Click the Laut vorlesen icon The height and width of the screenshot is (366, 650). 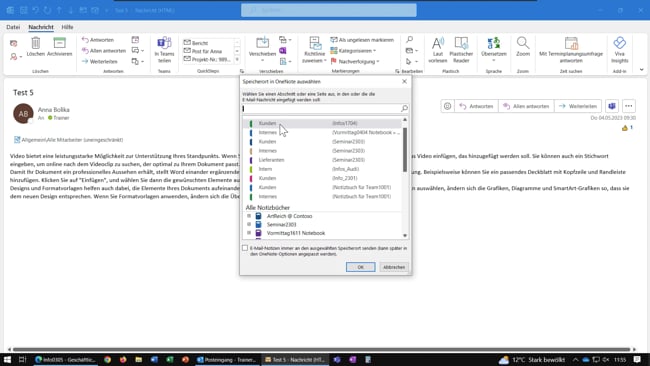click(x=438, y=43)
